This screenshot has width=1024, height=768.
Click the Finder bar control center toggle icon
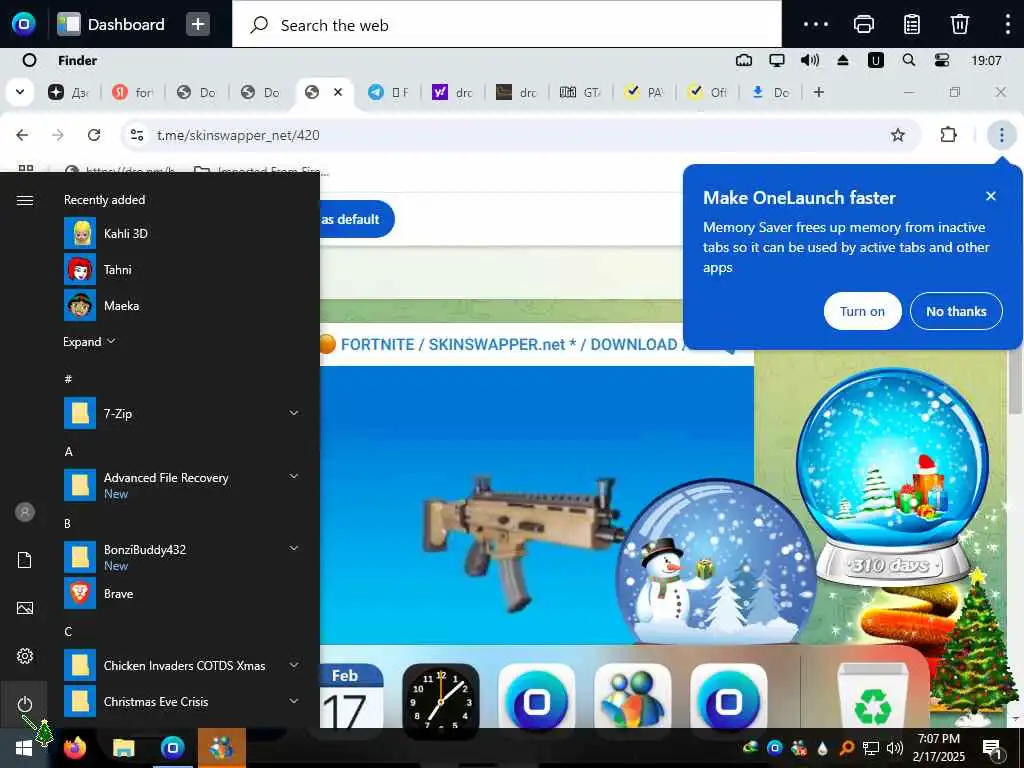(x=942, y=60)
